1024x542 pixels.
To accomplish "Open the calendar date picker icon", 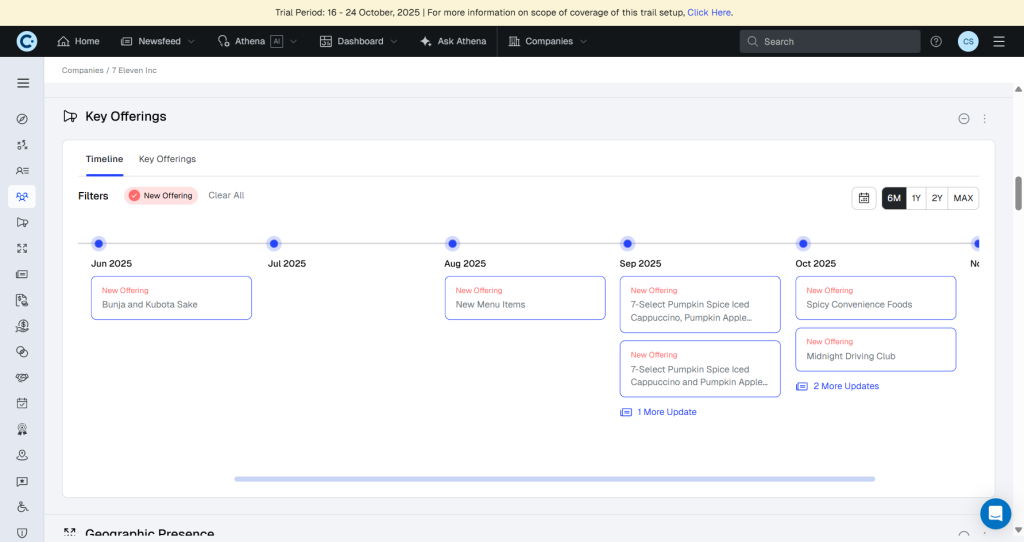I will (863, 198).
